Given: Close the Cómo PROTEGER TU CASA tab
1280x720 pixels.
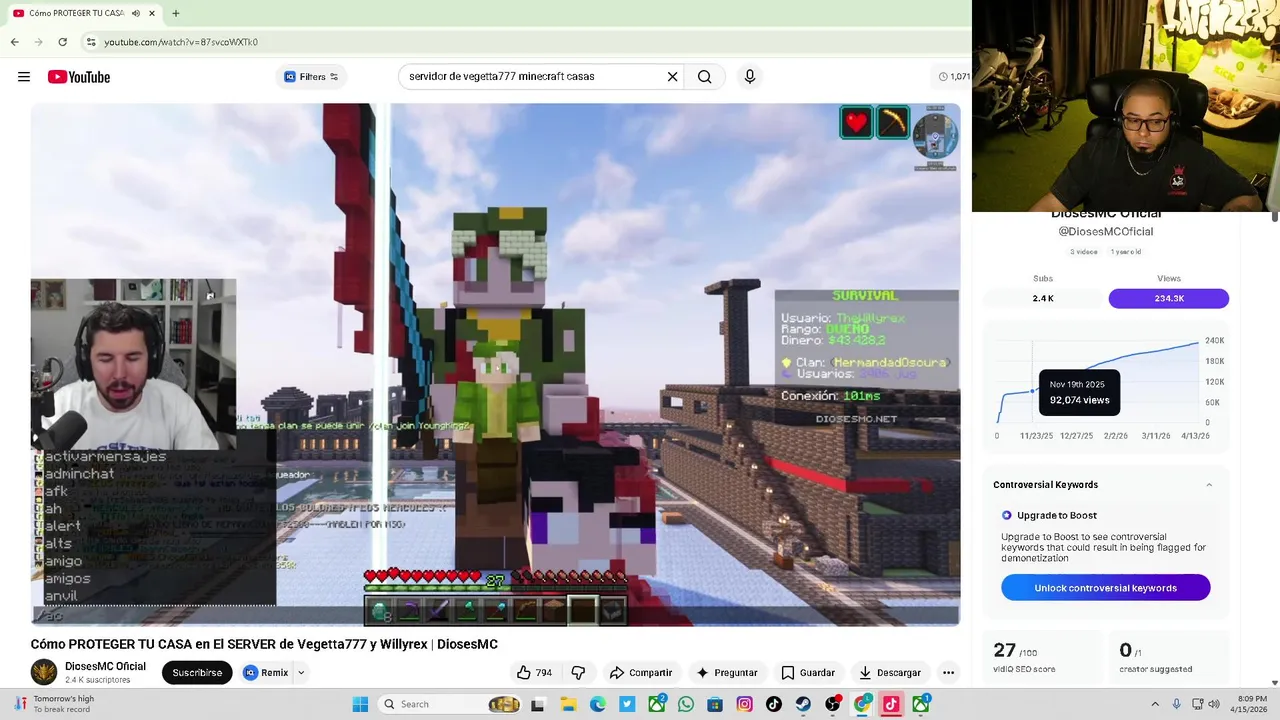Looking at the screenshot, I should [x=152, y=13].
